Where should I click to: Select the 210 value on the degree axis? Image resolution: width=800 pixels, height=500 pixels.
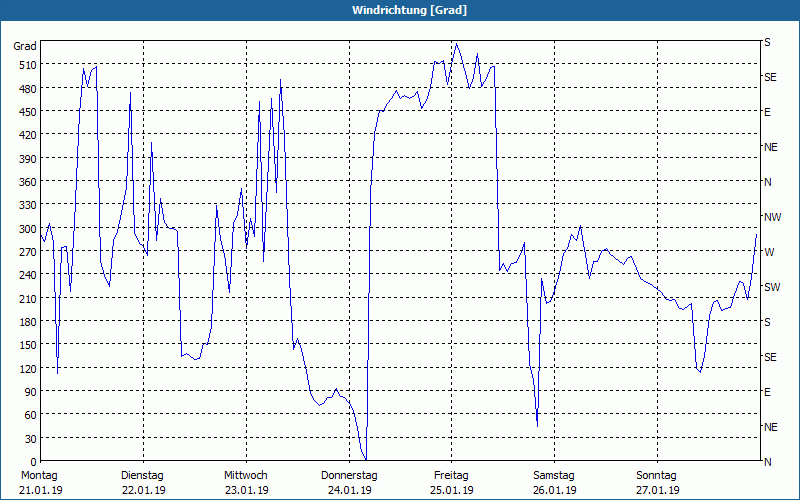tap(28, 299)
